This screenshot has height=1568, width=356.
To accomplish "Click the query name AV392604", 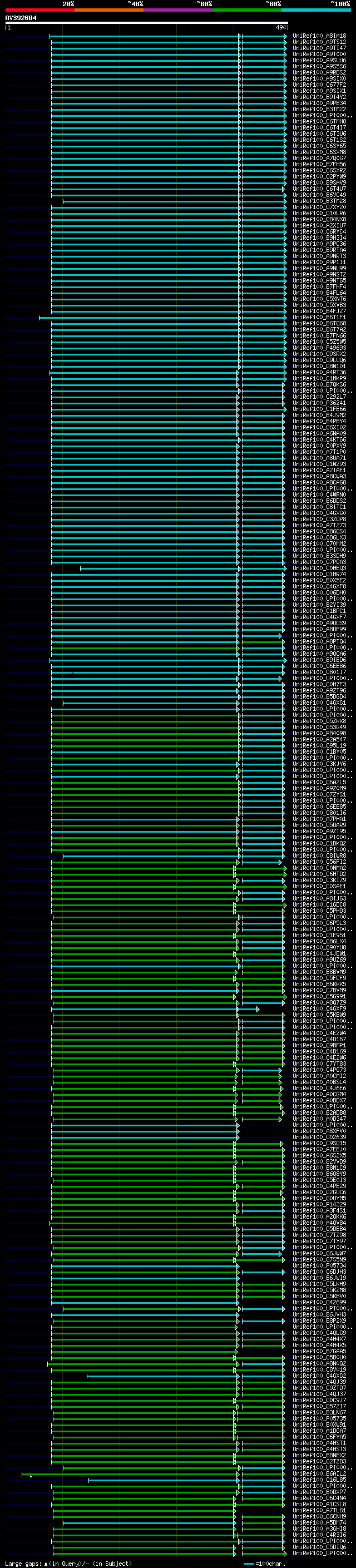I will click(21, 18).
